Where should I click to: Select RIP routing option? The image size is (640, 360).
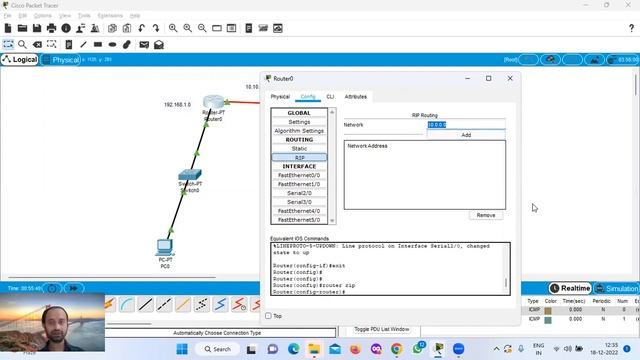(x=299, y=158)
